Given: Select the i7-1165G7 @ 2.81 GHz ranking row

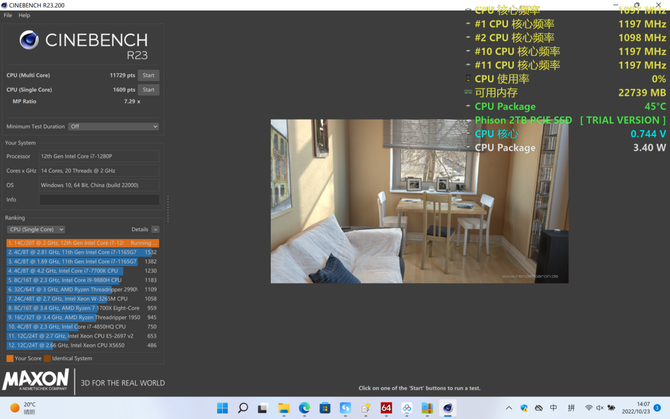Looking at the screenshot, I should [82, 252].
